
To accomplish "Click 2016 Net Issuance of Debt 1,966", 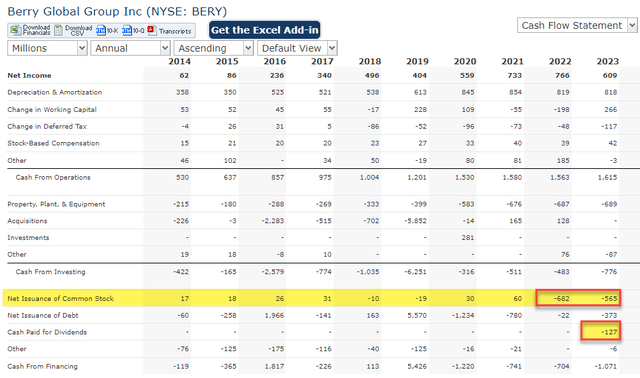I will click(274, 315).
